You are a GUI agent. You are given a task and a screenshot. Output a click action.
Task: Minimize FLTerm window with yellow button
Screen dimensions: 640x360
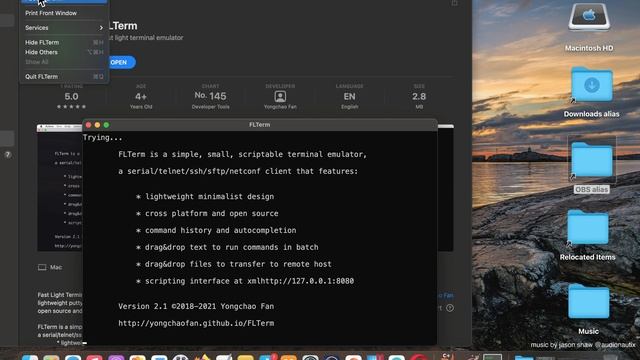(x=97, y=125)
